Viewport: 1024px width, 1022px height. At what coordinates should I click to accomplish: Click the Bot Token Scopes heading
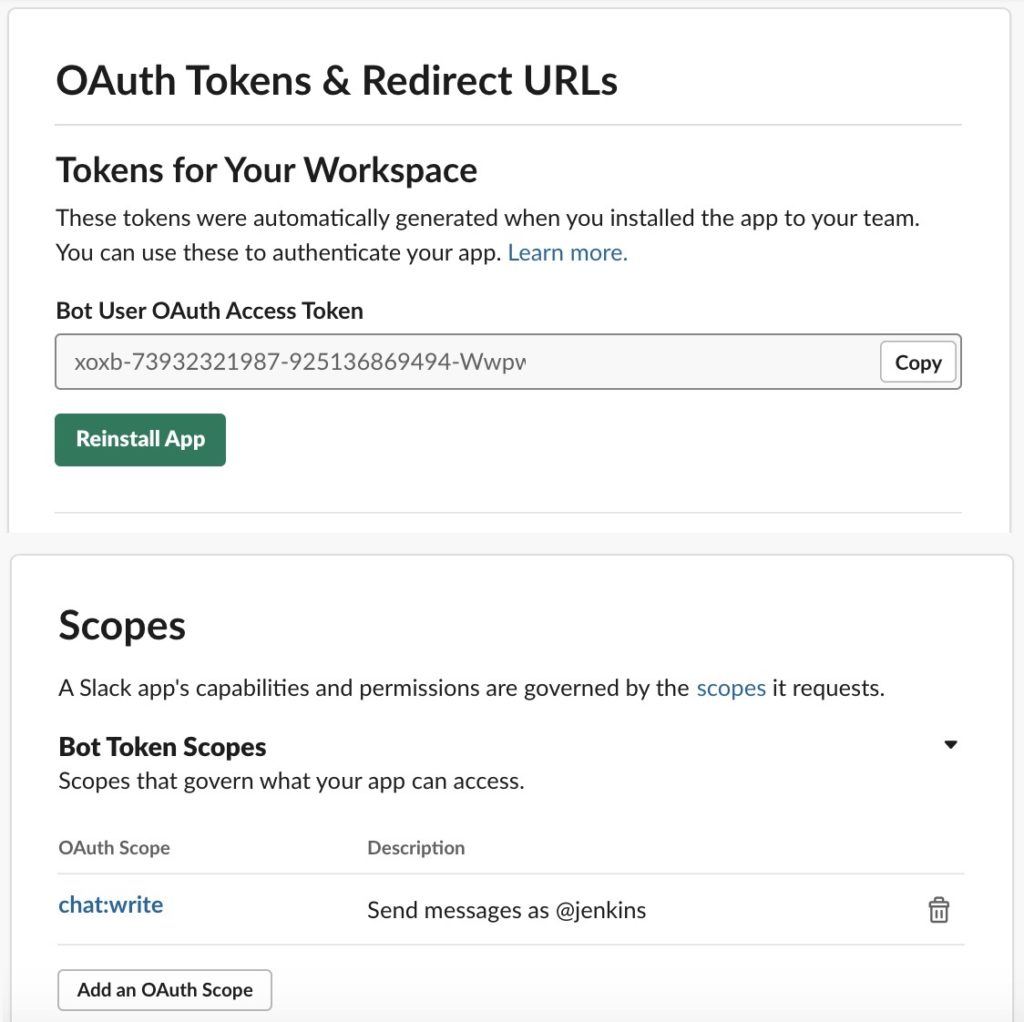(163, 746)
